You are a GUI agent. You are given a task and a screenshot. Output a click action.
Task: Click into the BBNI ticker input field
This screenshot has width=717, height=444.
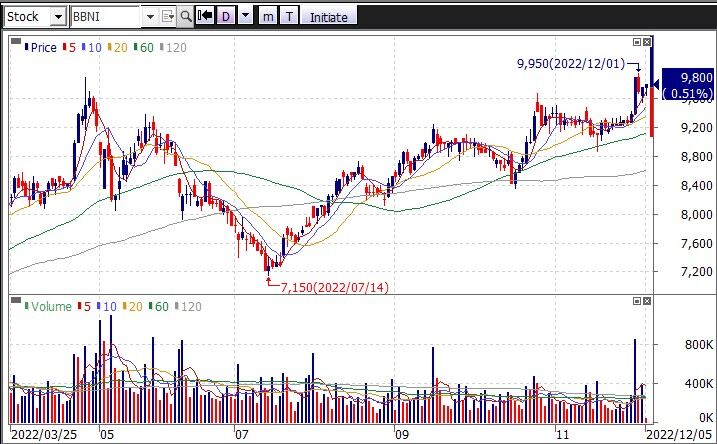point(106,16)
